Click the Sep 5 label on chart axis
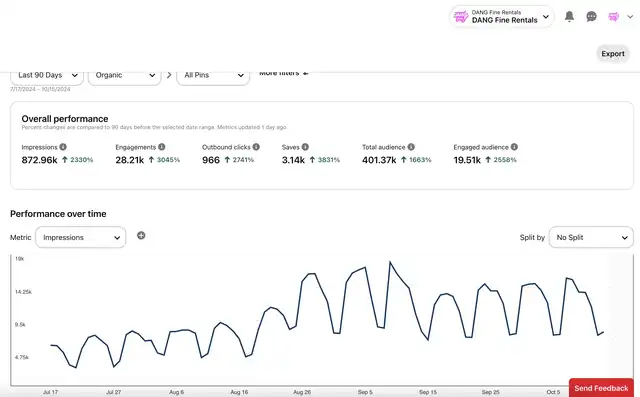The image size is (640, 397). pos(365,392)
